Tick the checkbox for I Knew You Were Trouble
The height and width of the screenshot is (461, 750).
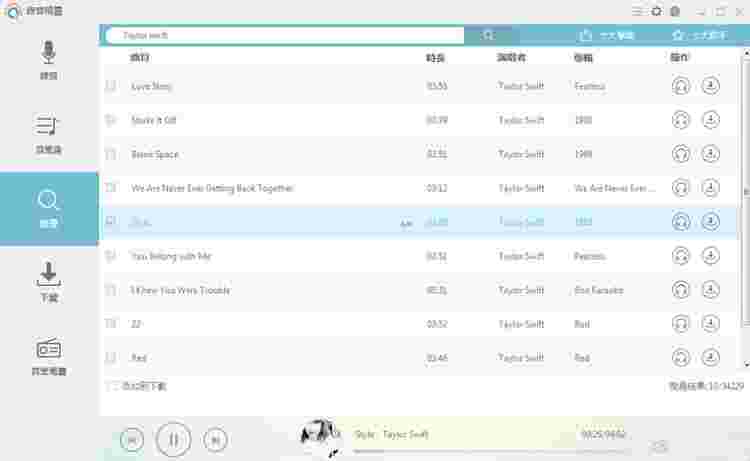coord(110,290)
